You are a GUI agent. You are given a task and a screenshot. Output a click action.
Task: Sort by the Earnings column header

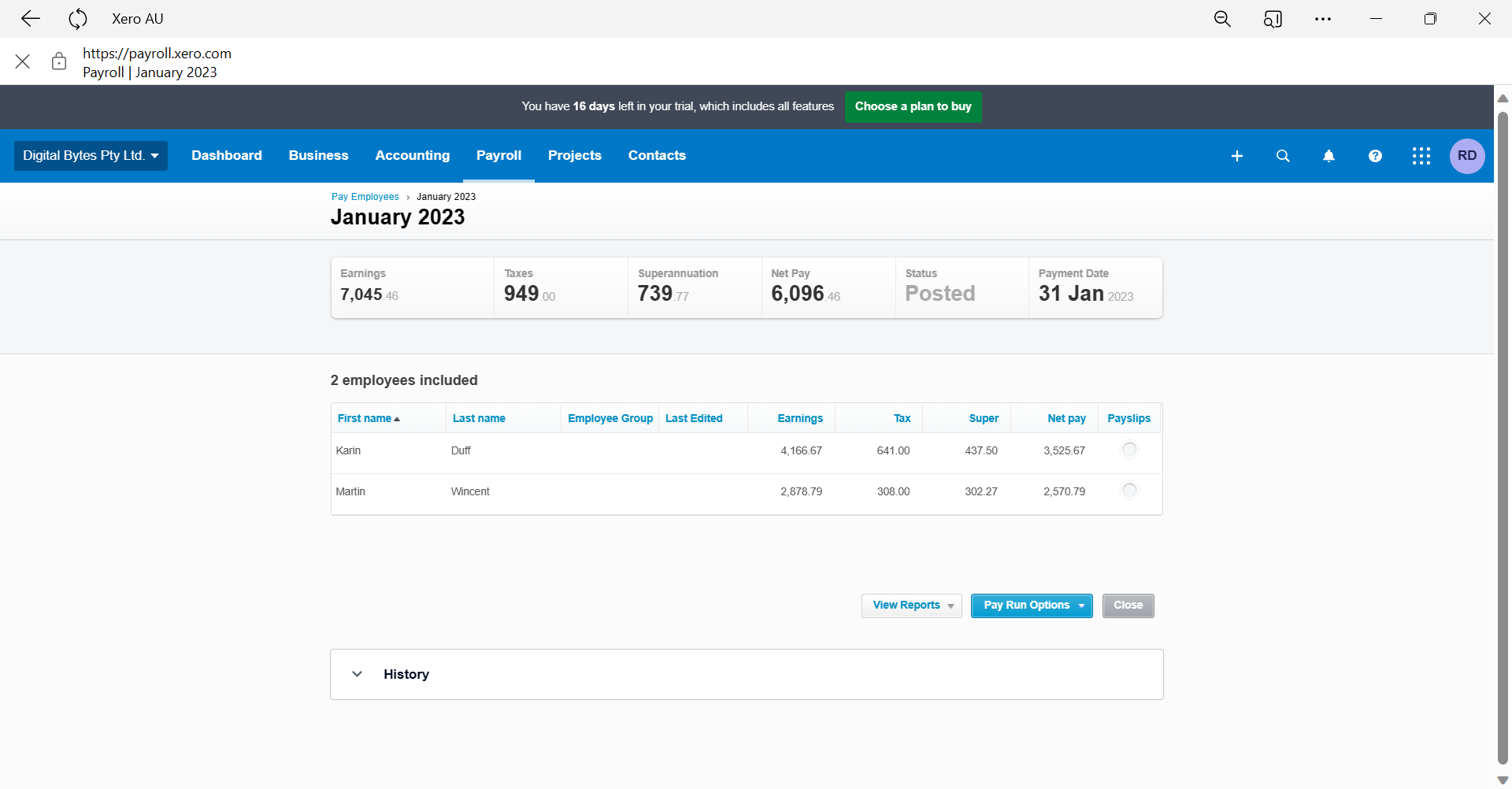(x=800, y=418)
